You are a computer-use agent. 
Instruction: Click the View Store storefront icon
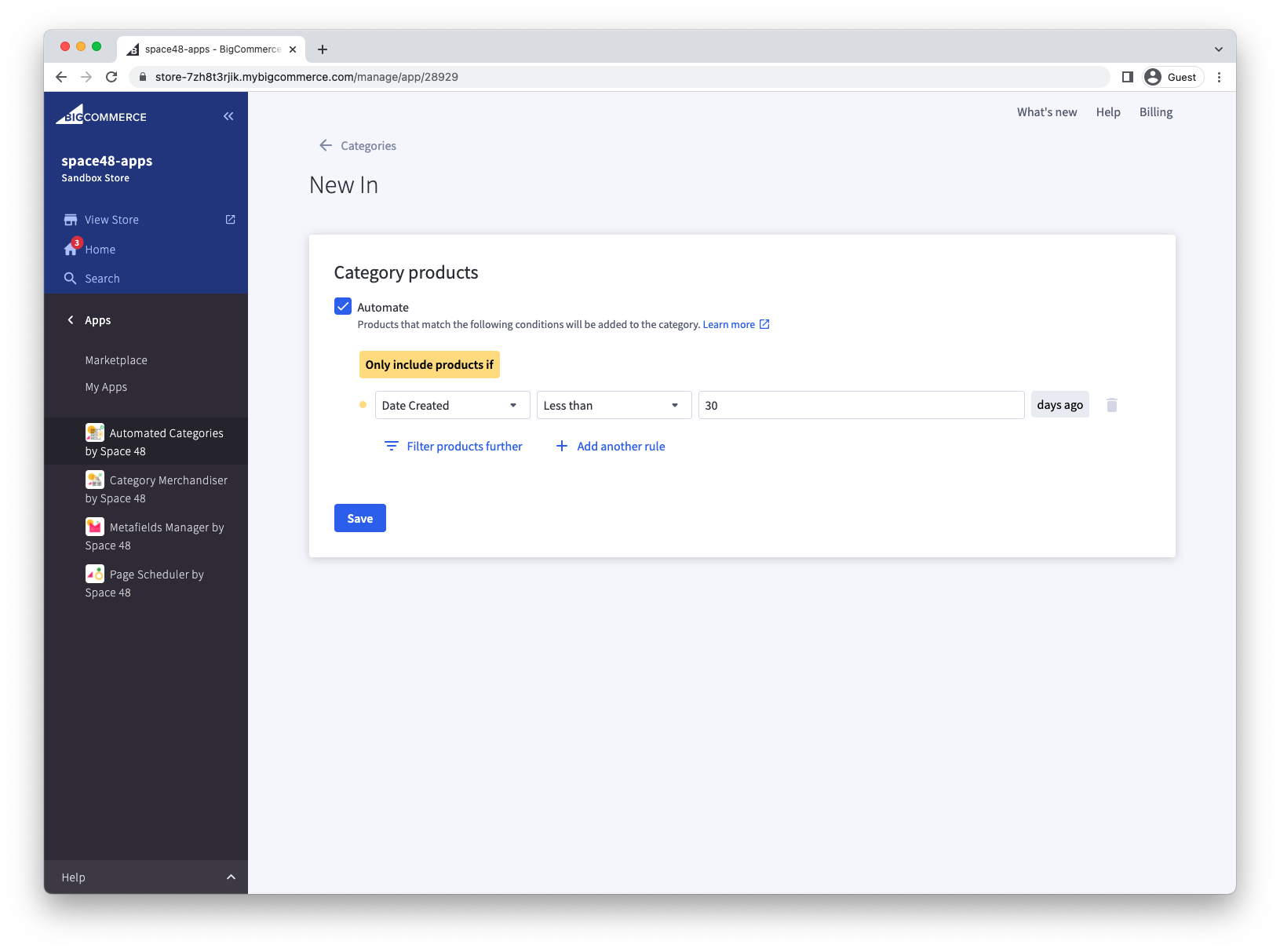pos(71,220)
